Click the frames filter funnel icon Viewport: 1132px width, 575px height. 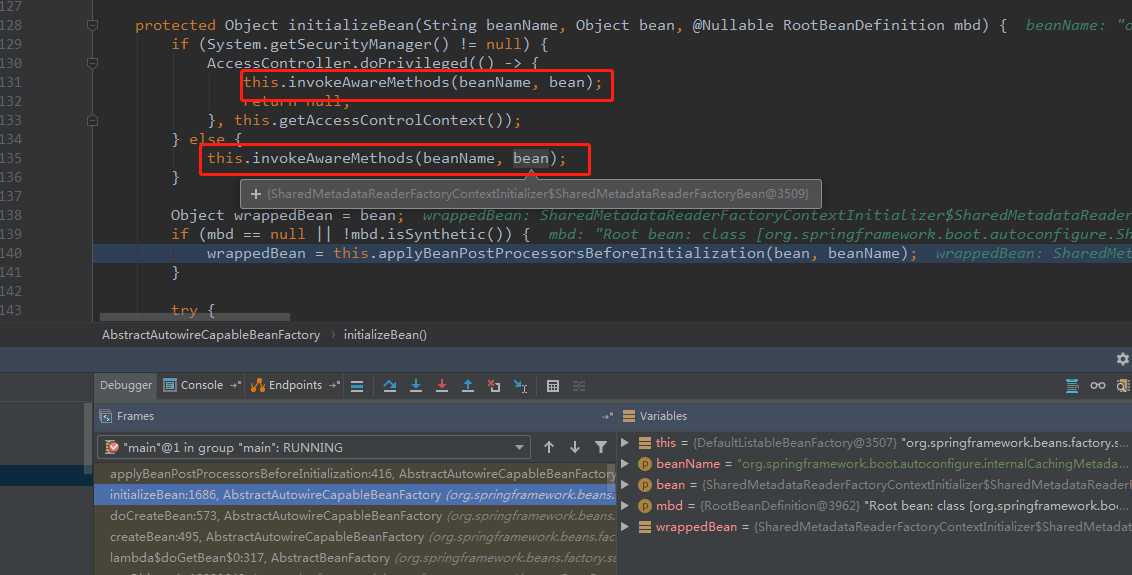(x=601, y=447)
